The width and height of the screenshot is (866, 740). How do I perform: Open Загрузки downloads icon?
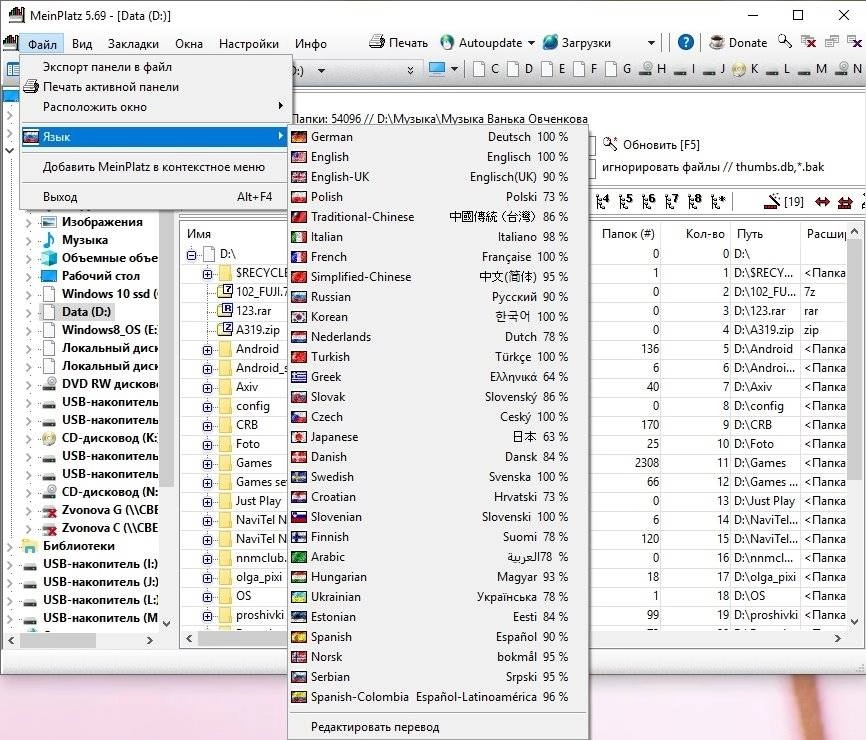tap(550, 43)
